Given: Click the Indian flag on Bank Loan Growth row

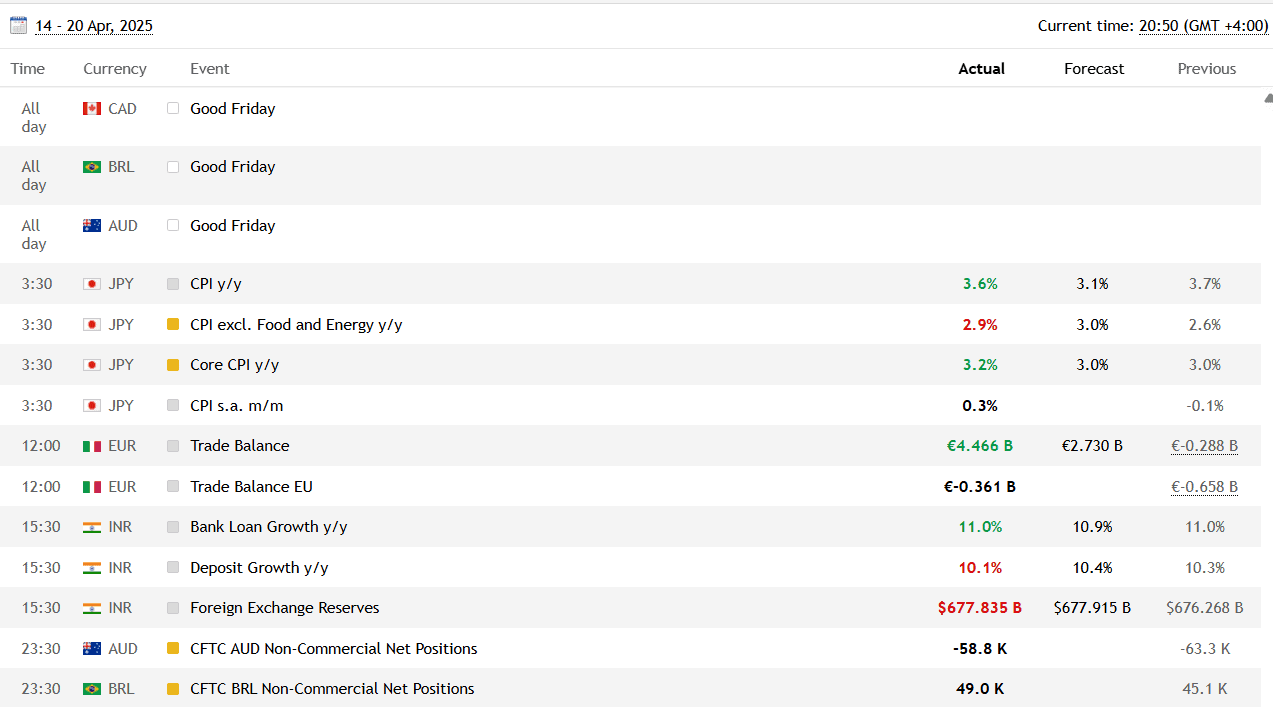Looking at the screenshot, I should click(90, 526).
